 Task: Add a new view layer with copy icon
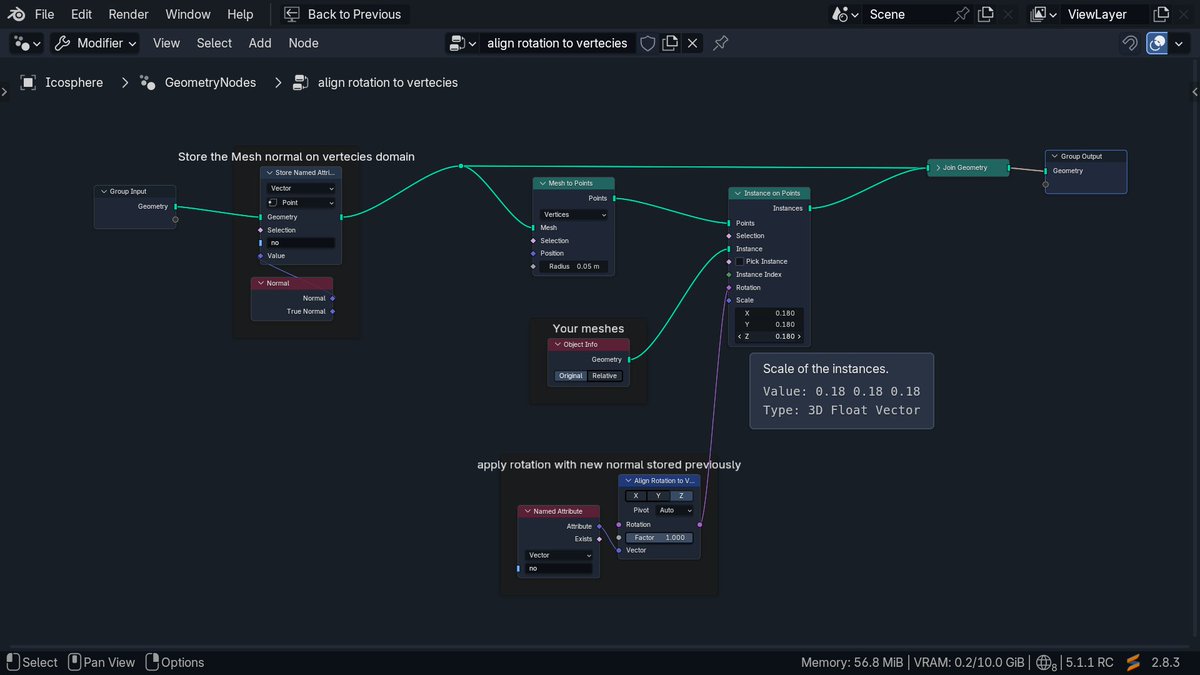click(1161, 14)
